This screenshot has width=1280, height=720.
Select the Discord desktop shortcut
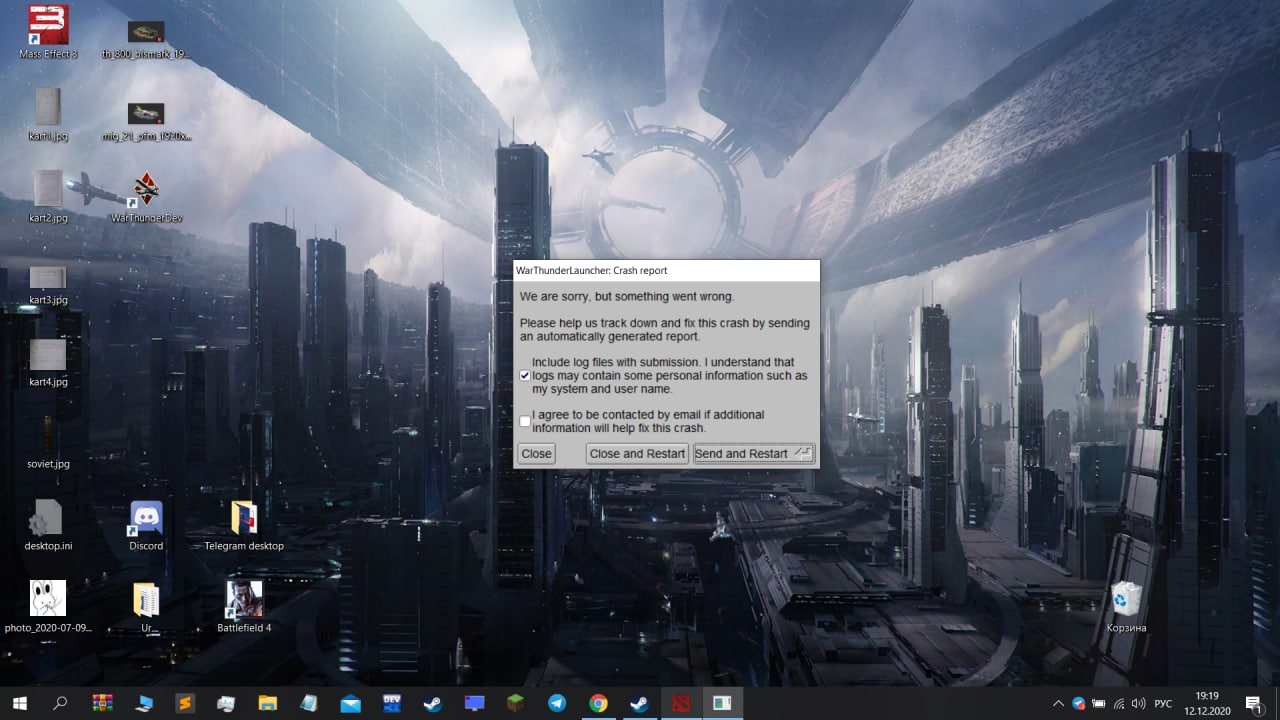(x=146, y=525)
